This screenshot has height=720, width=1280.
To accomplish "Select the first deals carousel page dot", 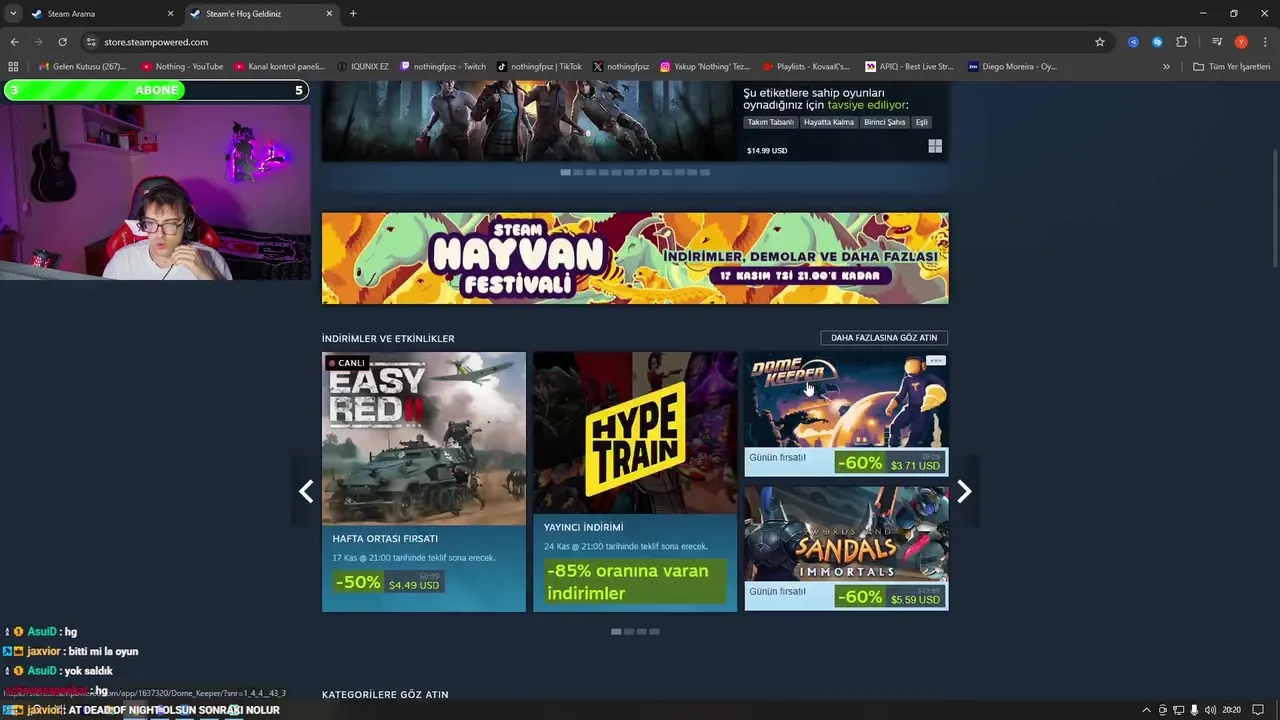I will click(616, 632).
